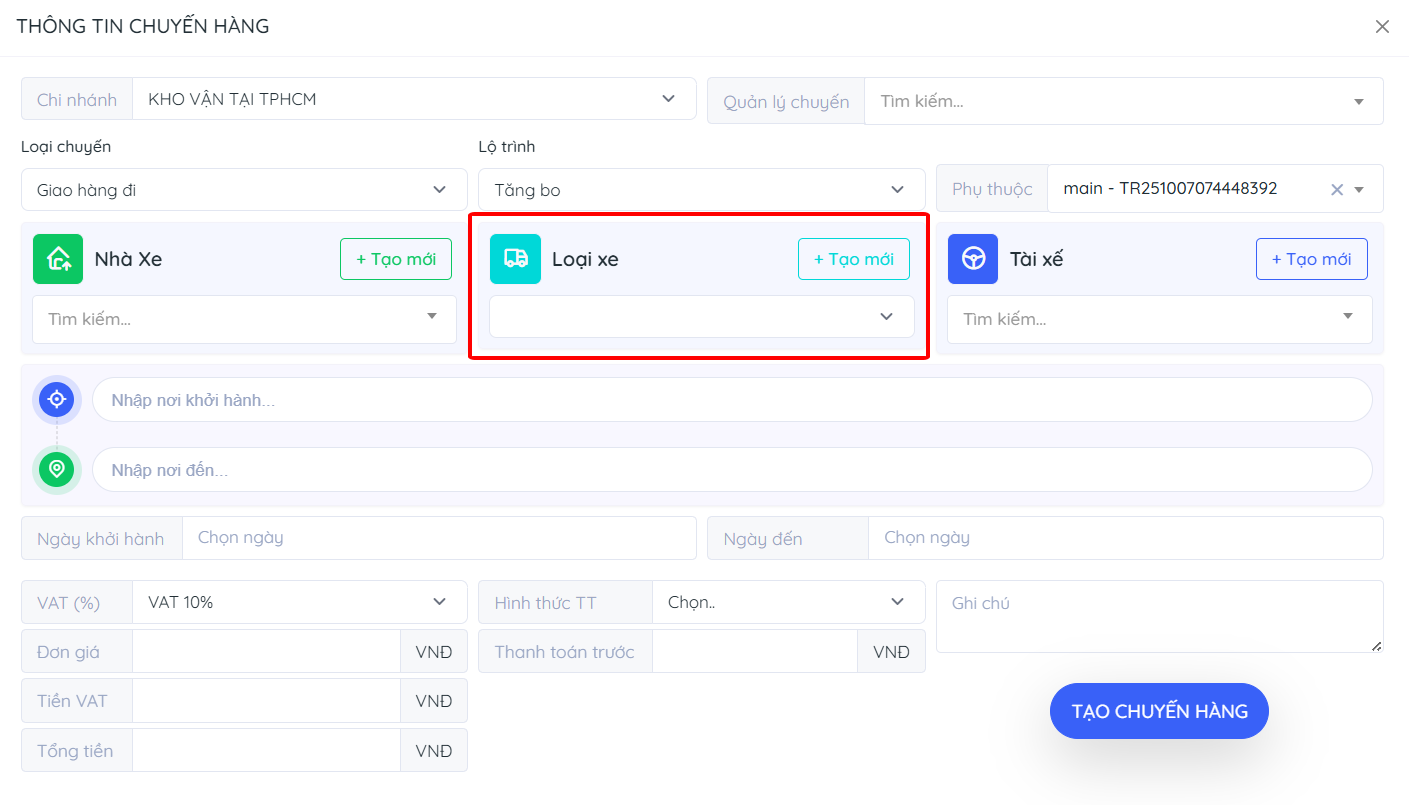This screenshot has width=1409, height=805.
Task: Click the Đơn giá price input
Action: click(x=266, y=652)
